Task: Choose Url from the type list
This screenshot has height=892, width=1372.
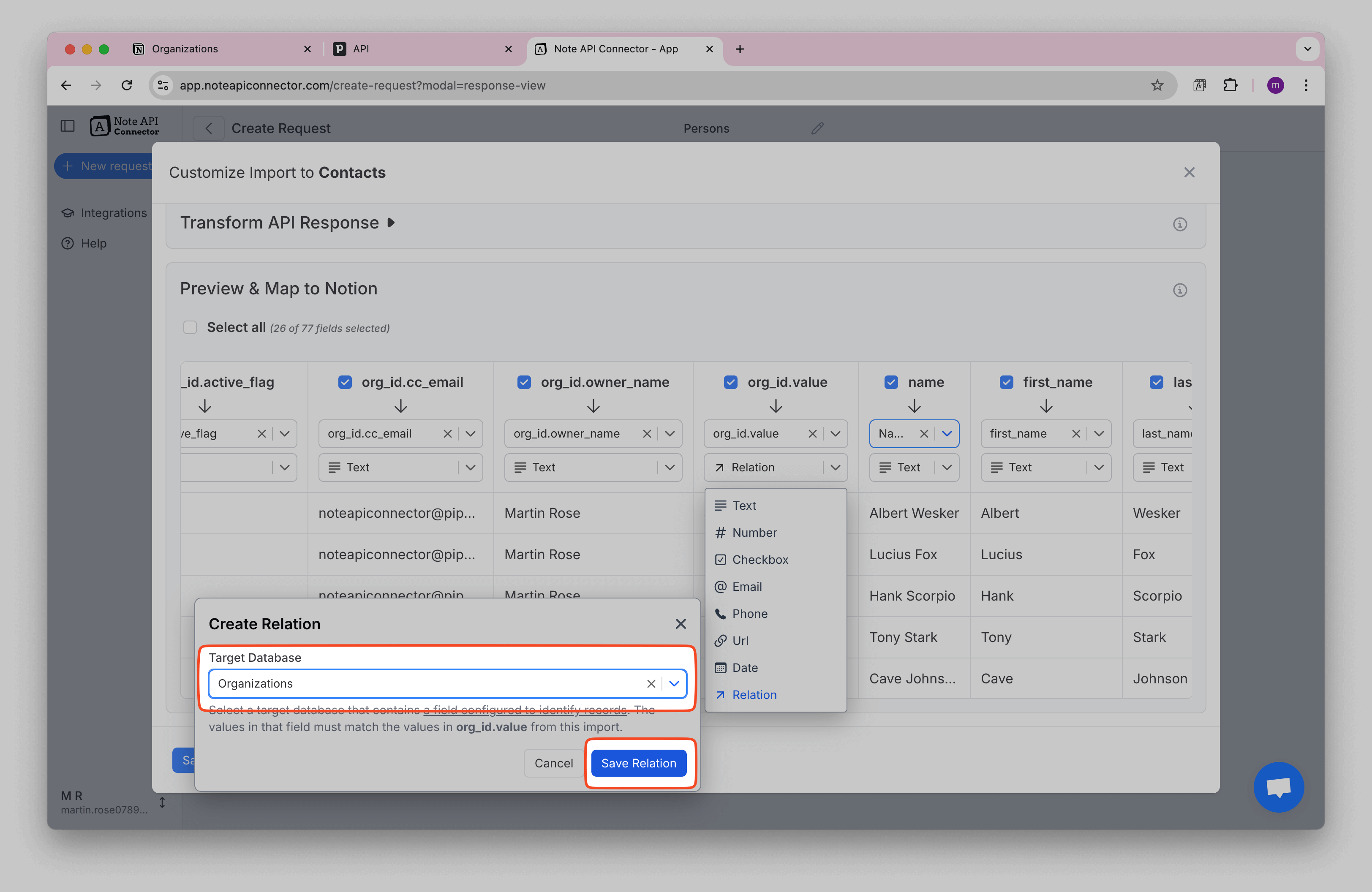Action: 776,641
